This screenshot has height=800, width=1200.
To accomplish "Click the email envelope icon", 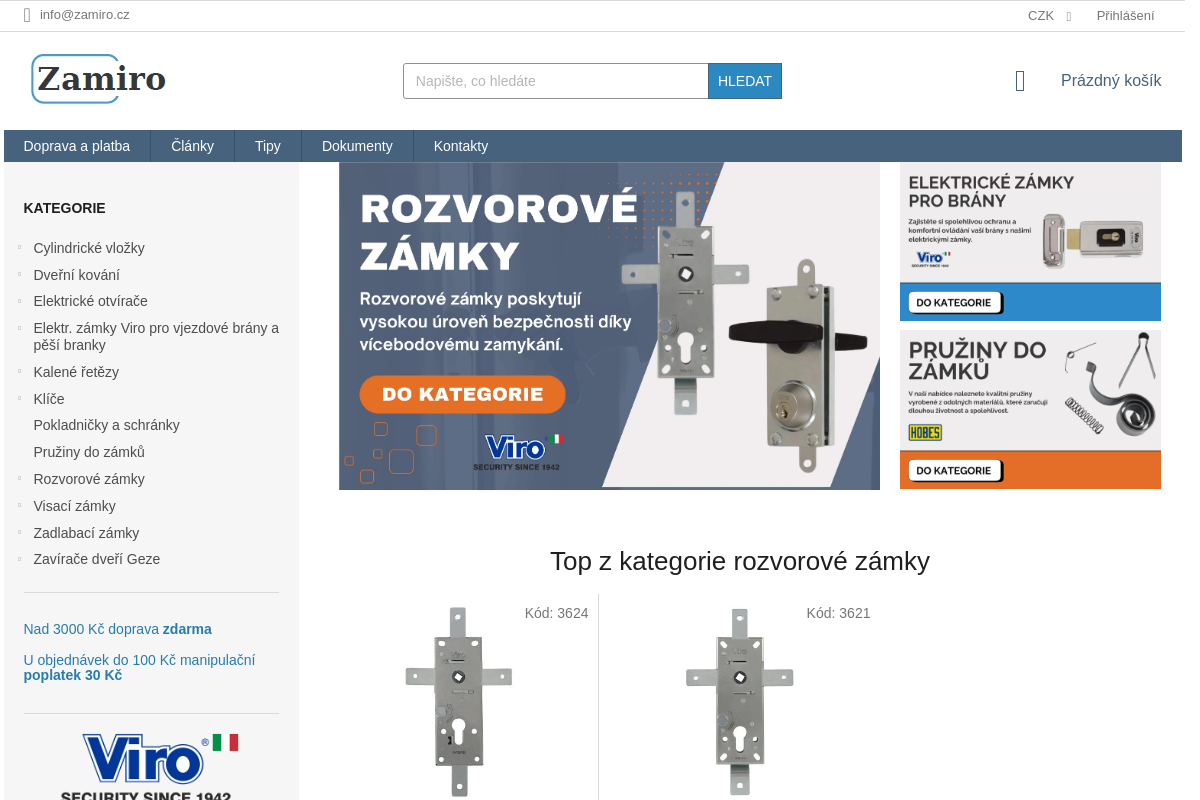I will [27, 15].
